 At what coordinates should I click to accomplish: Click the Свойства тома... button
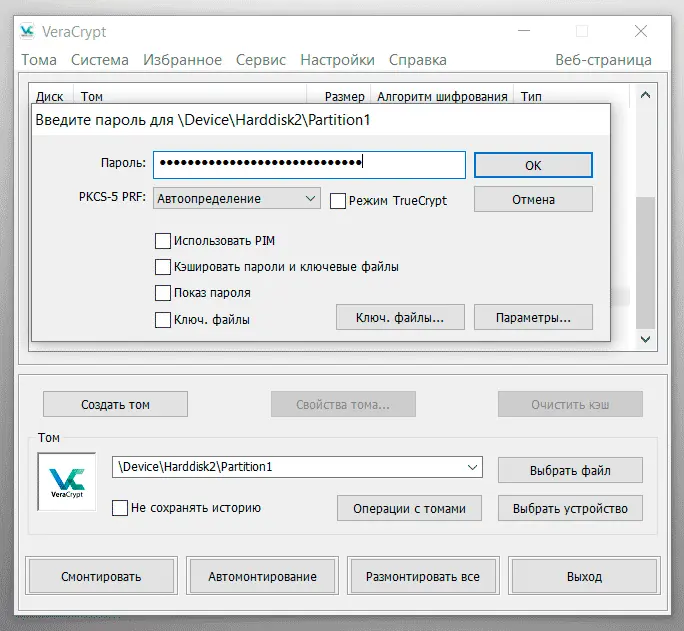(343, 404)
